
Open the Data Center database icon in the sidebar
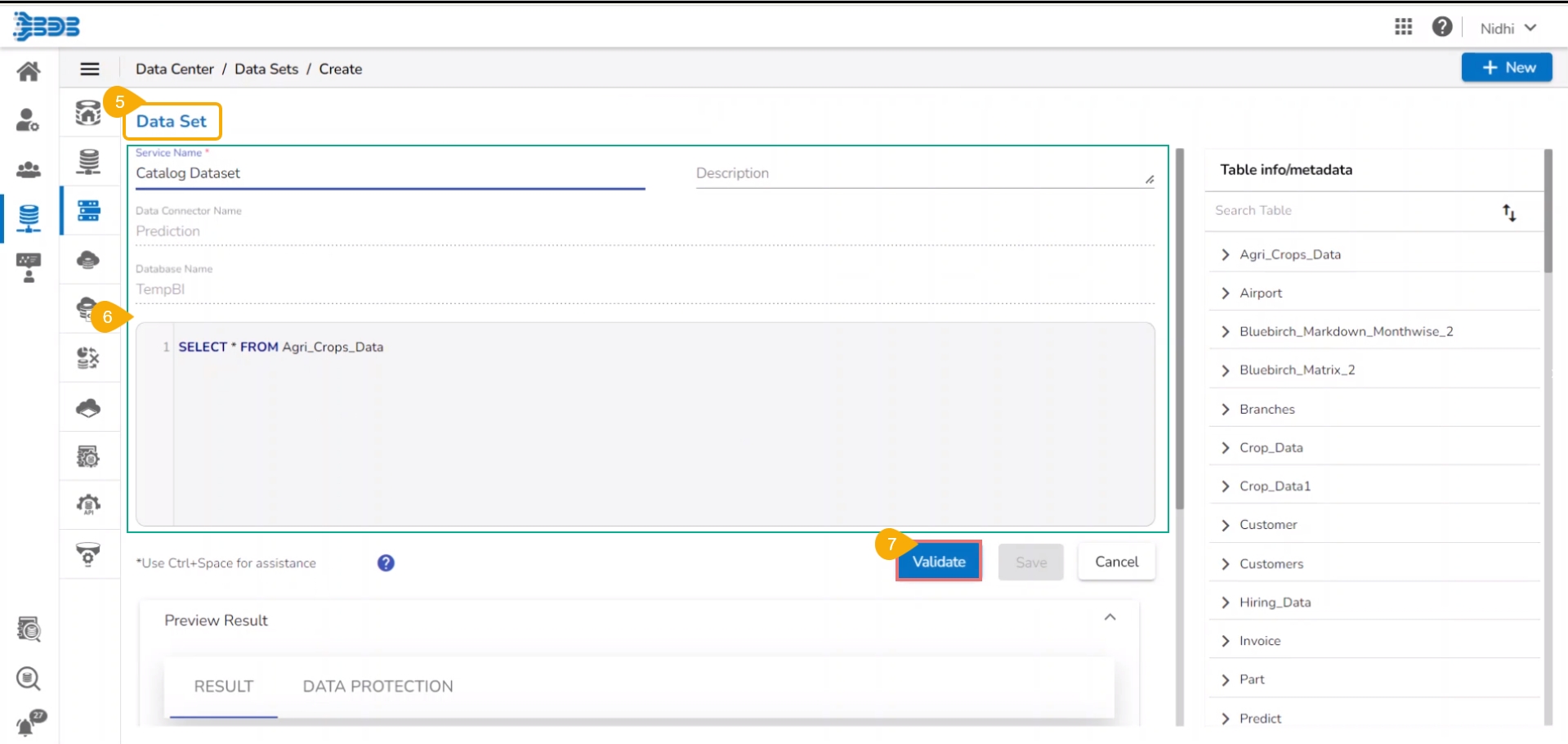pos(29,218)
